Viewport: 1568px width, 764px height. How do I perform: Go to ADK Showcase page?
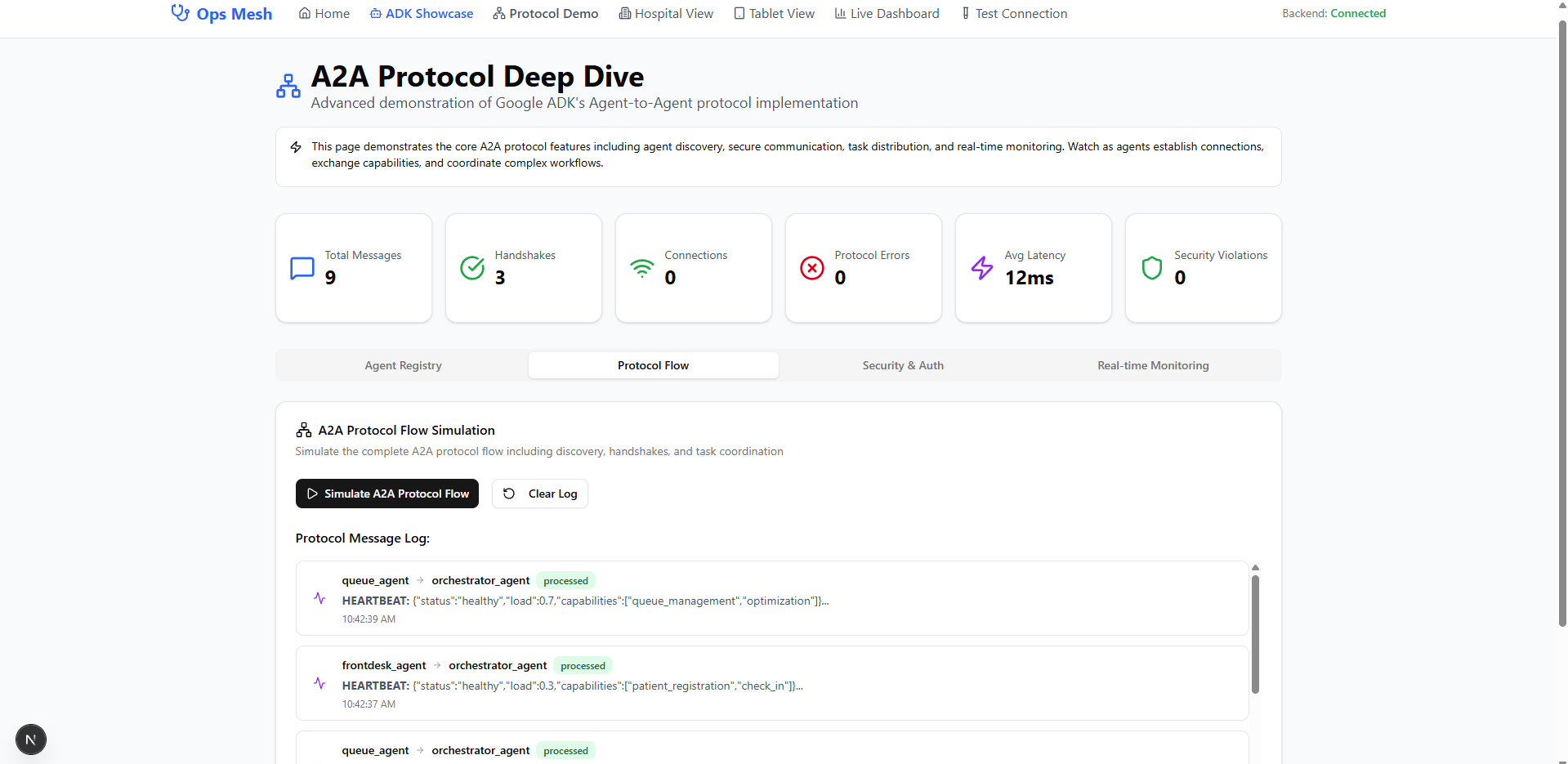pyautogui.click(x=422, y=13)
